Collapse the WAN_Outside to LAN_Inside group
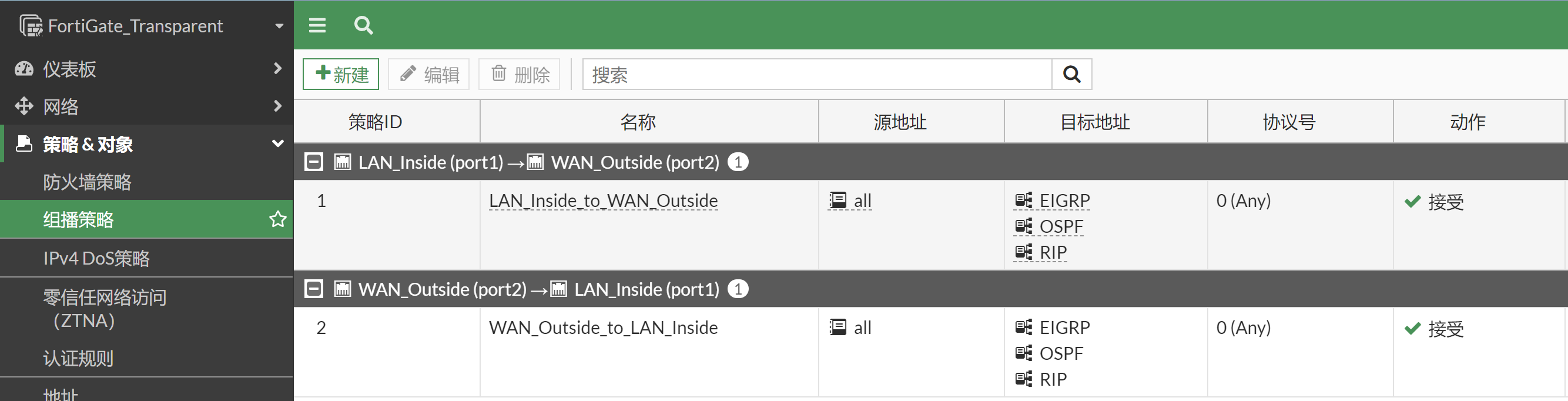 click(313, 289)
